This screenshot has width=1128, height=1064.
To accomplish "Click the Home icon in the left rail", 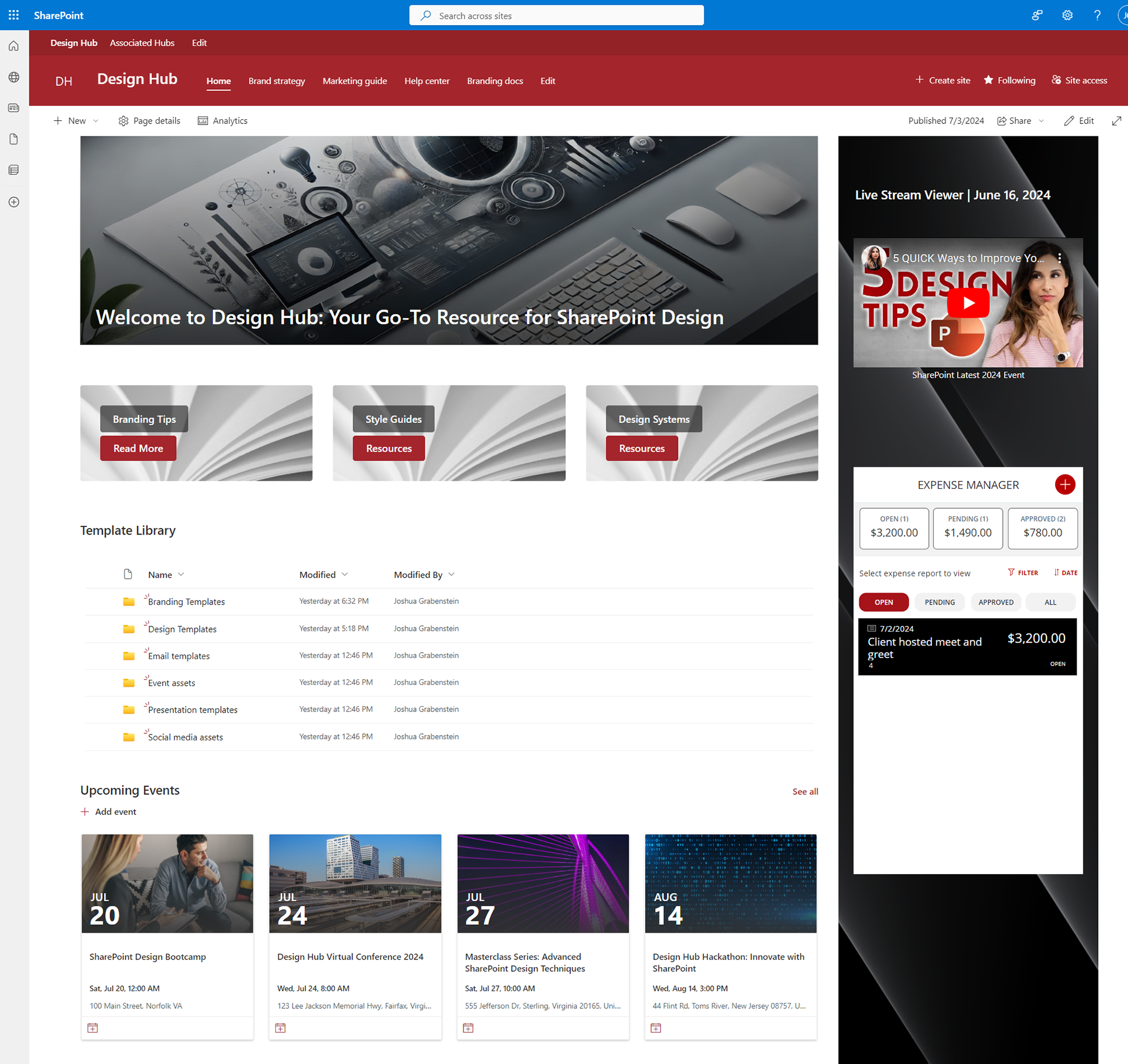I will pyautogui.click(x=14, y=46).
